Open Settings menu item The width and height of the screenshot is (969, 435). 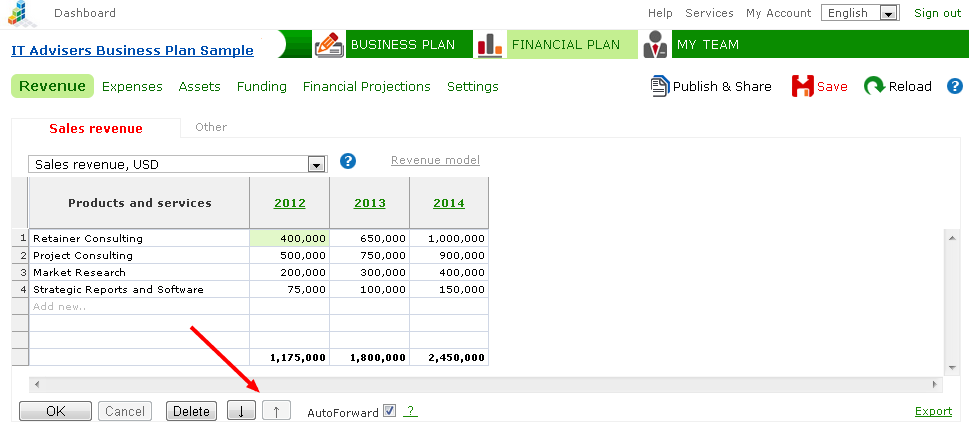[473, 87]
